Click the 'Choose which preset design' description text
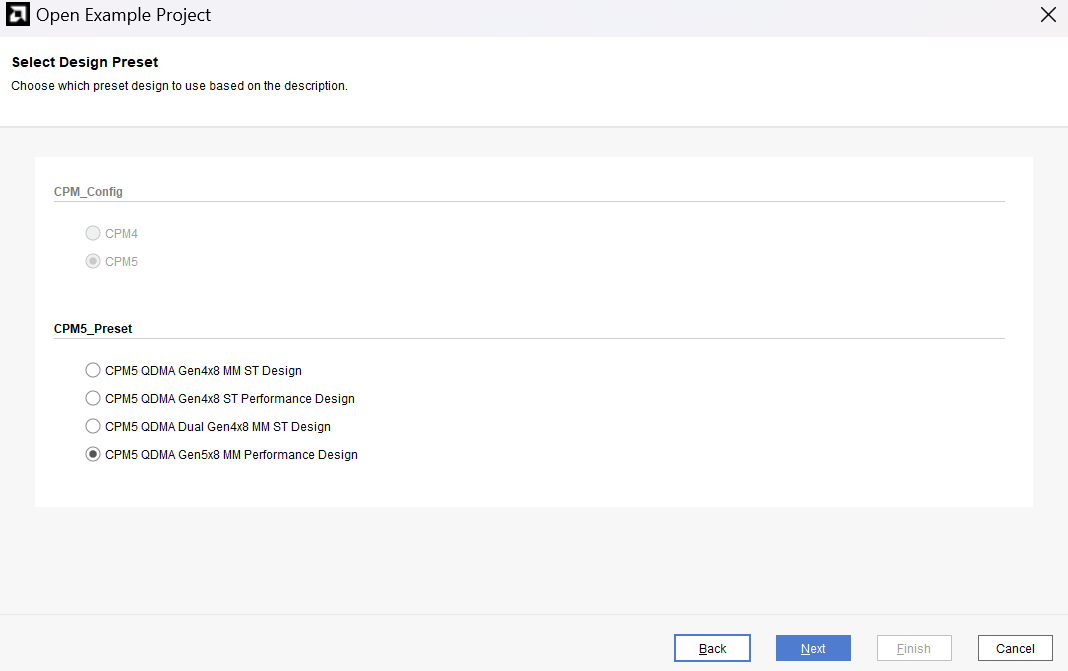 coord(179,86)
